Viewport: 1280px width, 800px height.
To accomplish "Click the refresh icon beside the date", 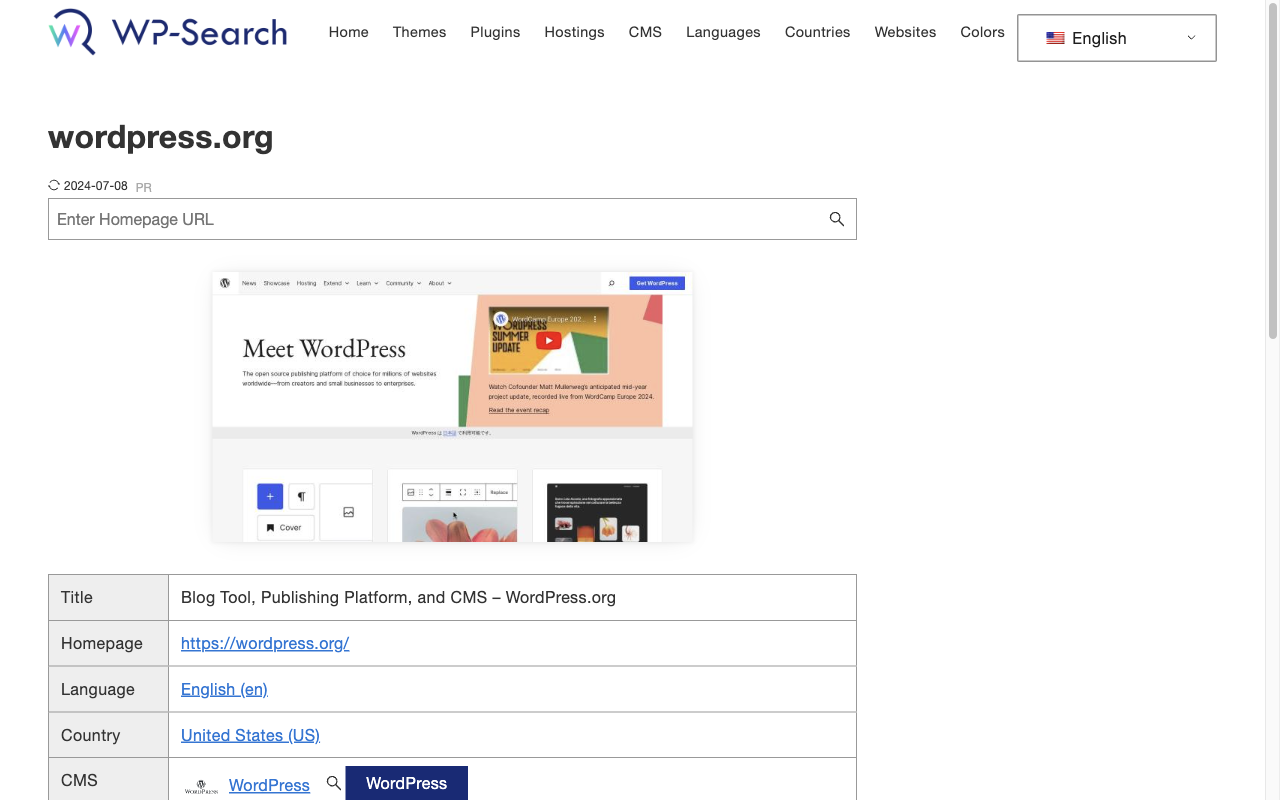I will pyautogui.click(x=53, y=184).
